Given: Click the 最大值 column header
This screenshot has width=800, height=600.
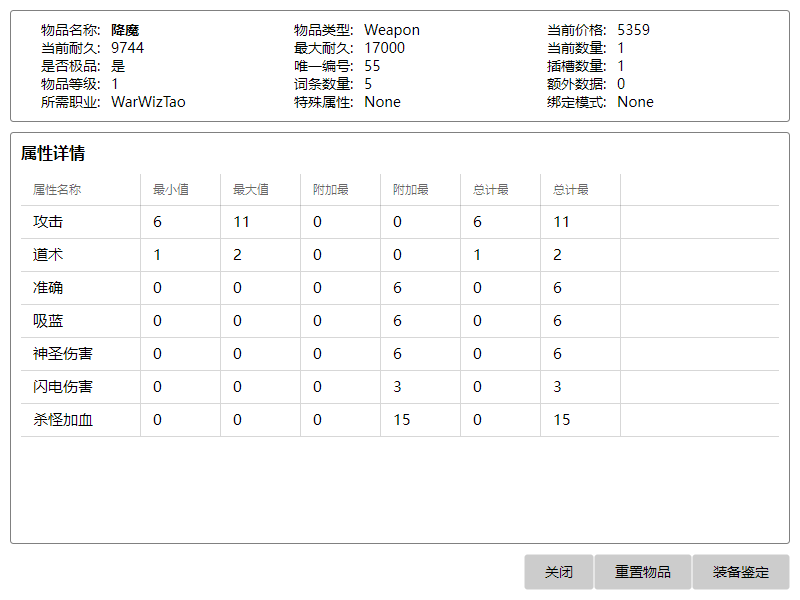Looking at the screenshot, I should 251,190.
